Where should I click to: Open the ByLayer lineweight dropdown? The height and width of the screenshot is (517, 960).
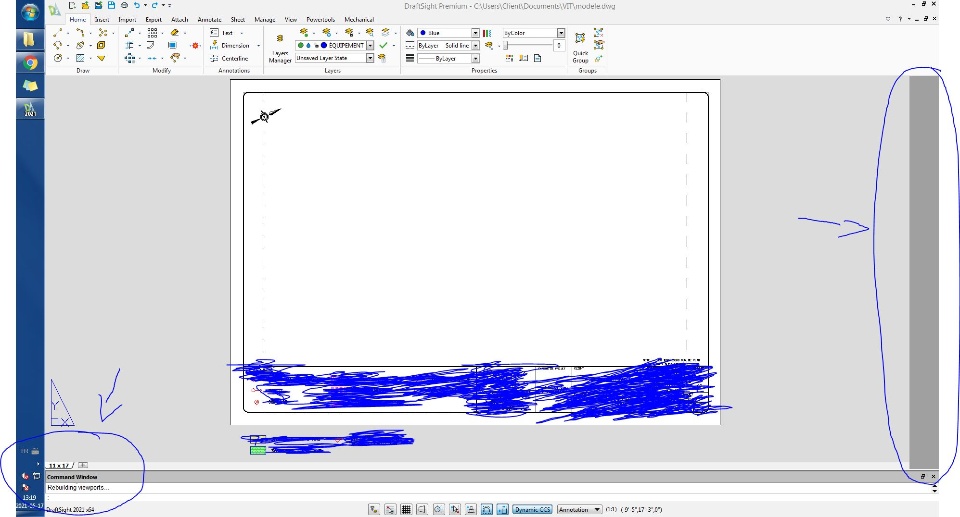[475, 58]
